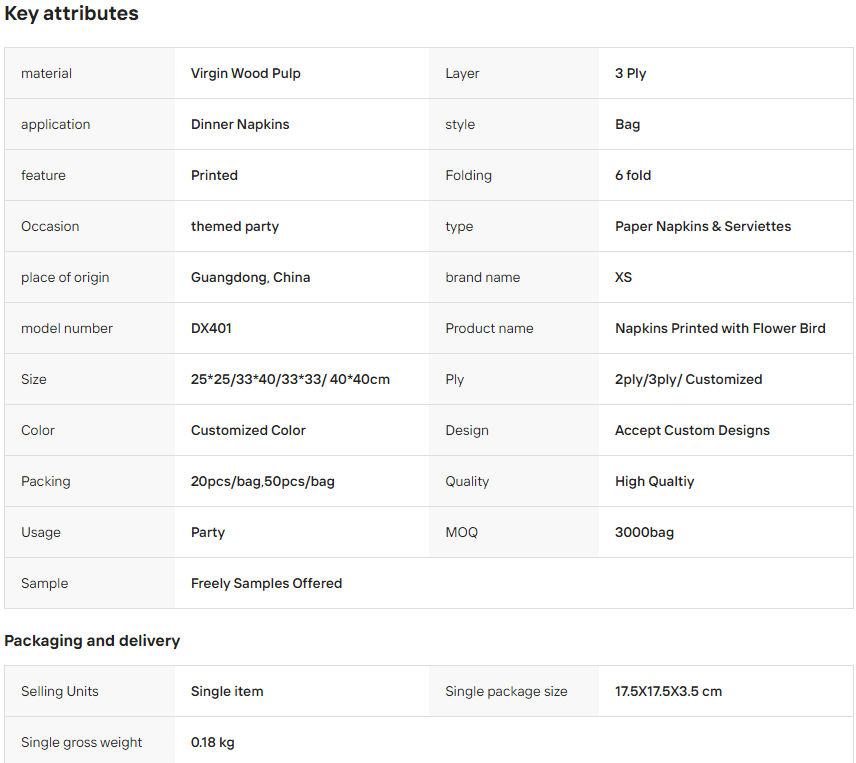Click the 6 fold Folding value
856x763 pixels.
click(633, 175)
